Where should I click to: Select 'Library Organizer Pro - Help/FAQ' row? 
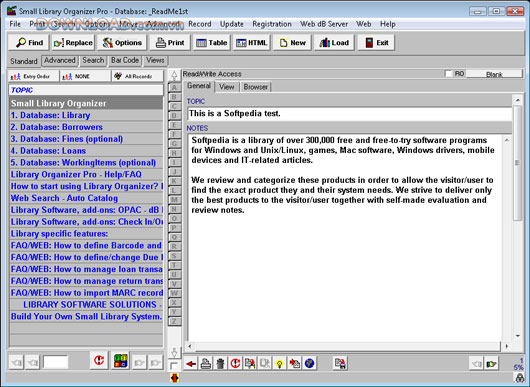[x=86, y=174]
